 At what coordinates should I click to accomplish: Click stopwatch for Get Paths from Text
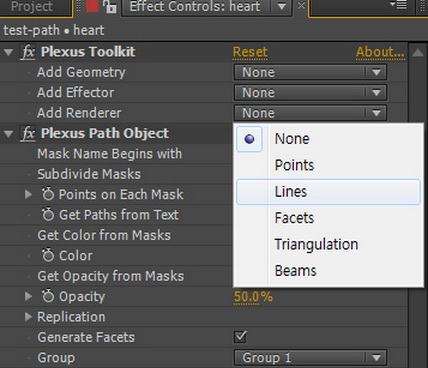[48, 214]
